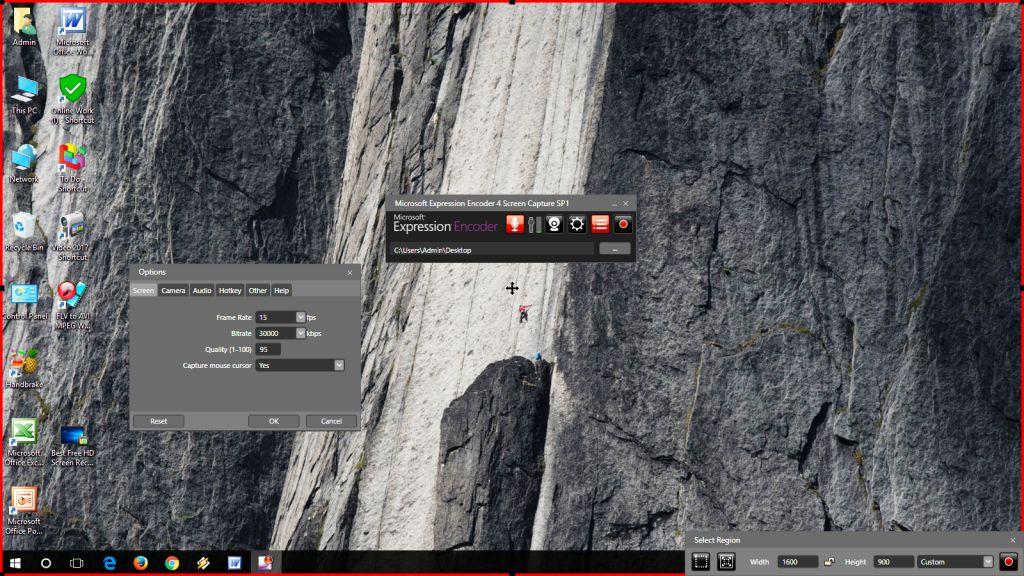Enable the Webcam capture icon
Viewport: 1024px width, 576px height.
(554, 224)
